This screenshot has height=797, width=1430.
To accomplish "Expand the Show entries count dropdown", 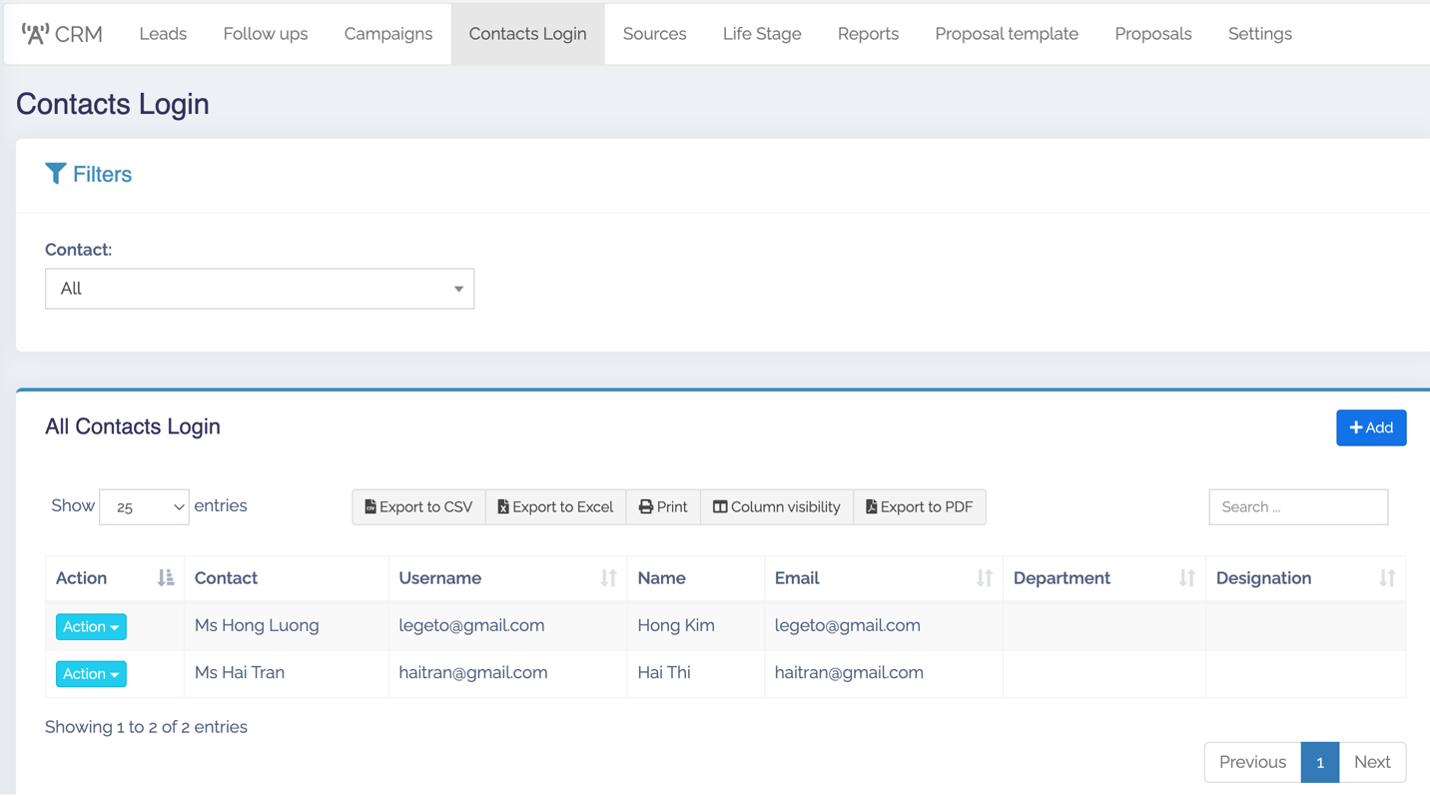I will point(144,507).
